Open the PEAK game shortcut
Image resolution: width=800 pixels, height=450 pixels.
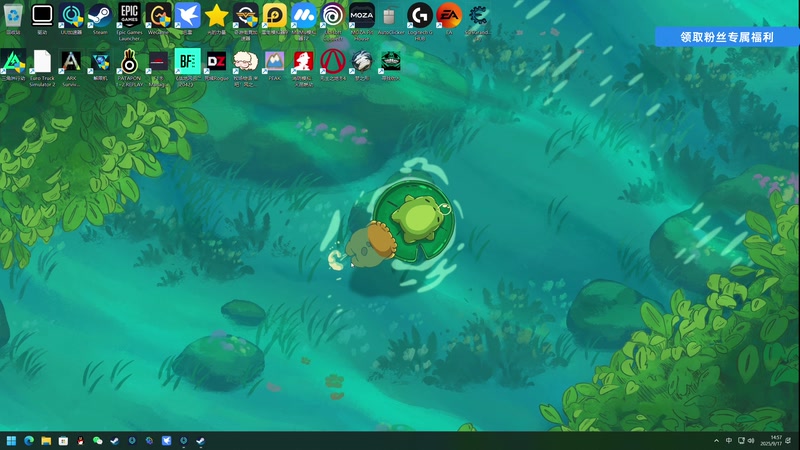click(x=274, y=65)
